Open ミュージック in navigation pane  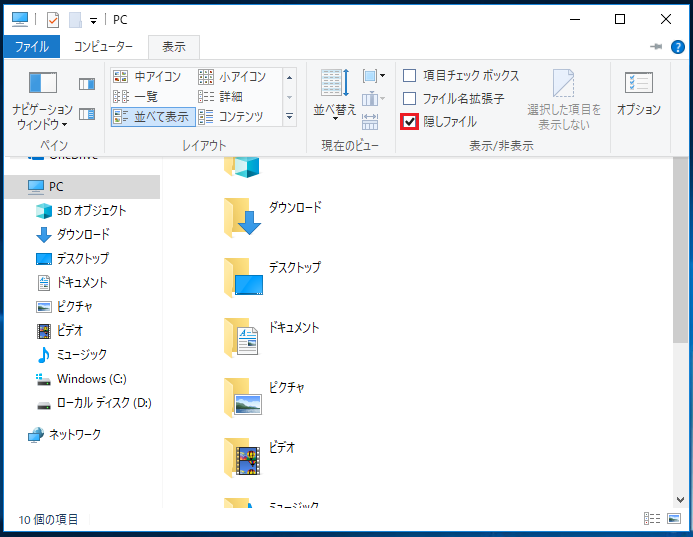click(81, 354)
